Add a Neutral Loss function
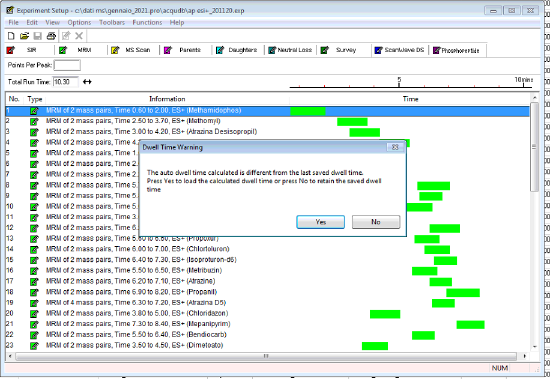550x379 pixels. pos(291,50)
